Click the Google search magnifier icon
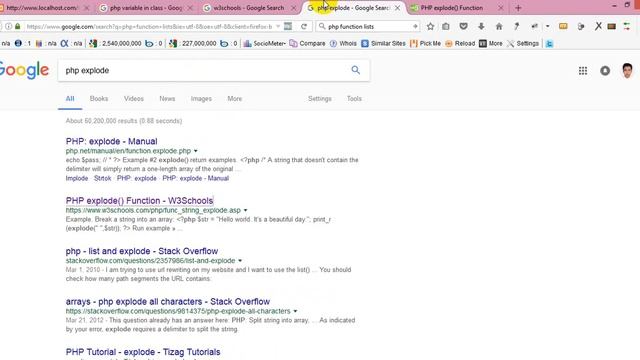The width and height of the screenshot is (640, 360). (x=356, y=70)
